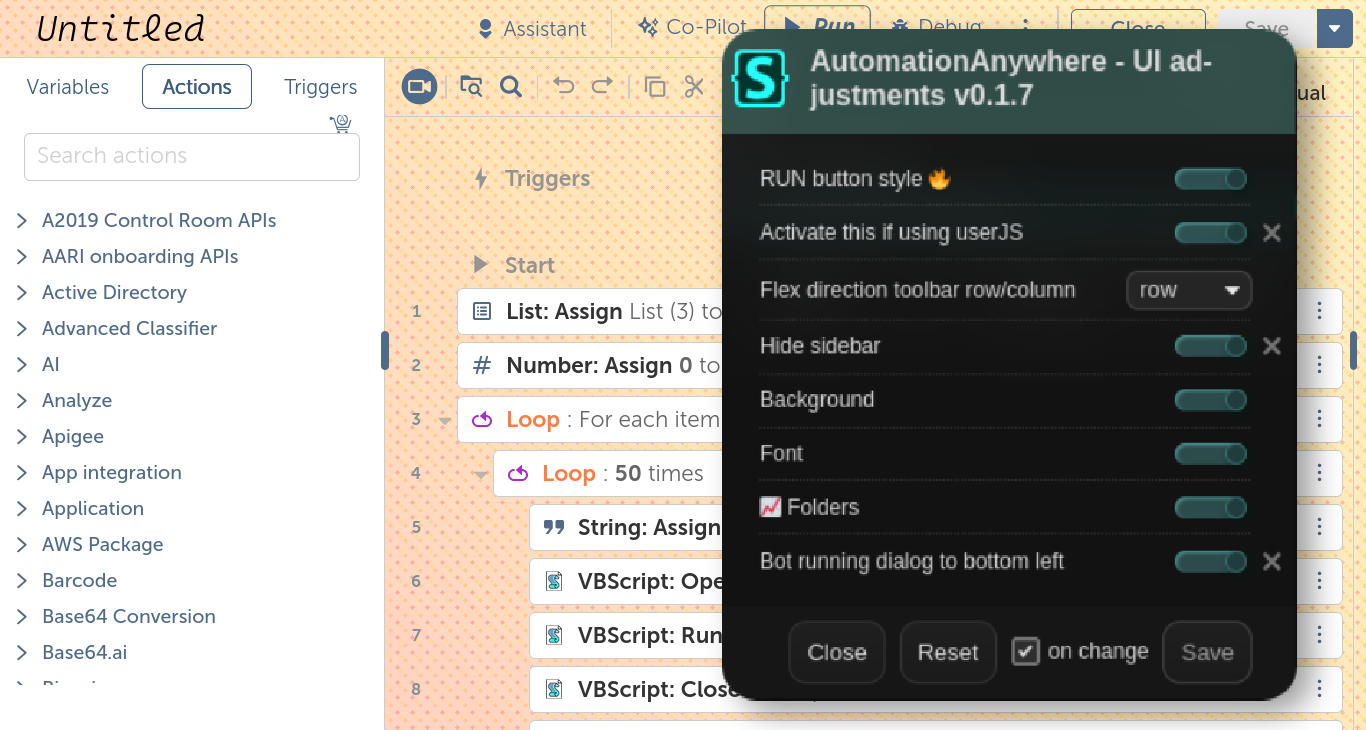Toggle 'Activate this if using userJS'

[1210, 233]
